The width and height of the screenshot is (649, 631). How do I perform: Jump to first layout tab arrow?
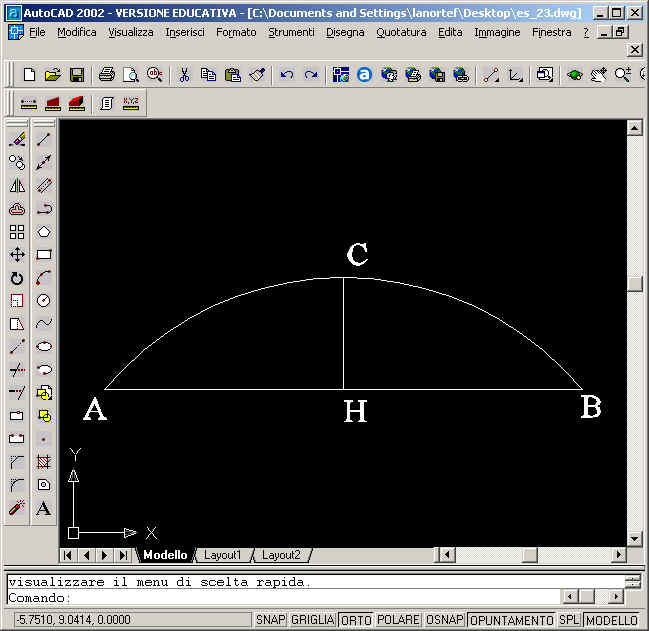68,555
